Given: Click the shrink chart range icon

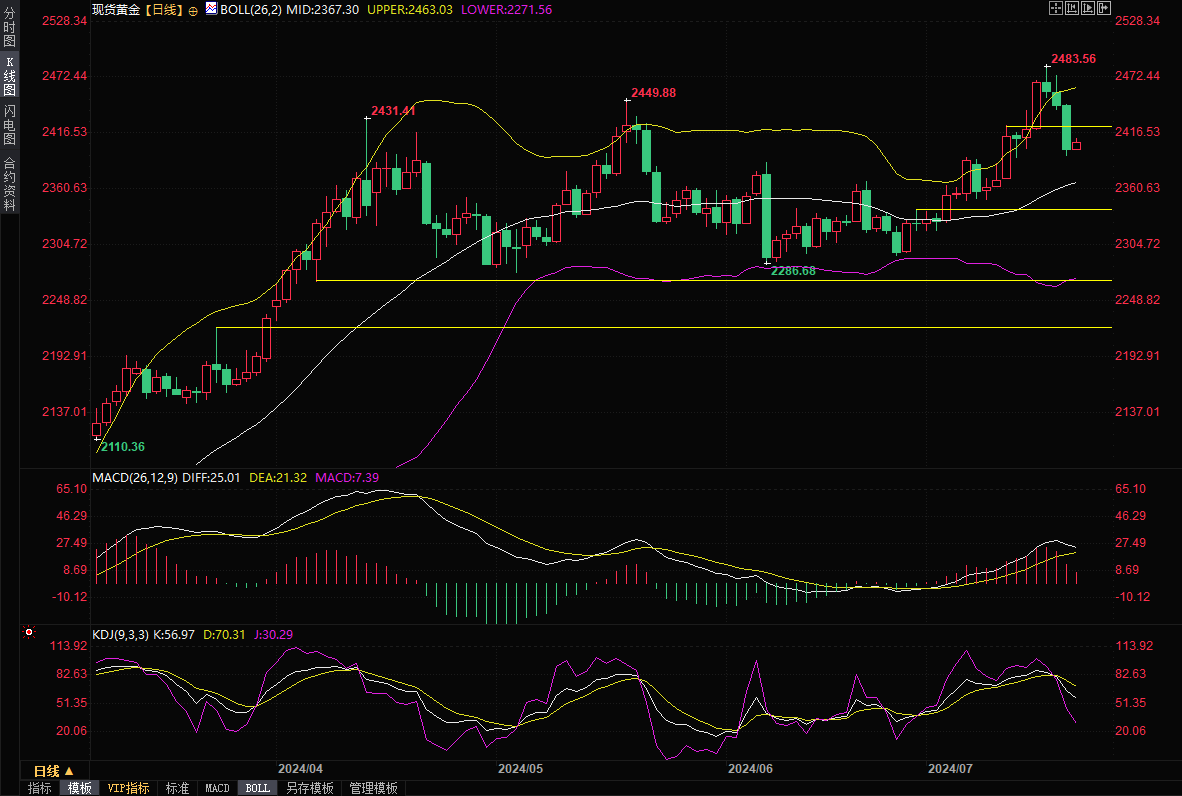Looking at the screenshot, I should pyautogui.click(x=1072, y=8).
